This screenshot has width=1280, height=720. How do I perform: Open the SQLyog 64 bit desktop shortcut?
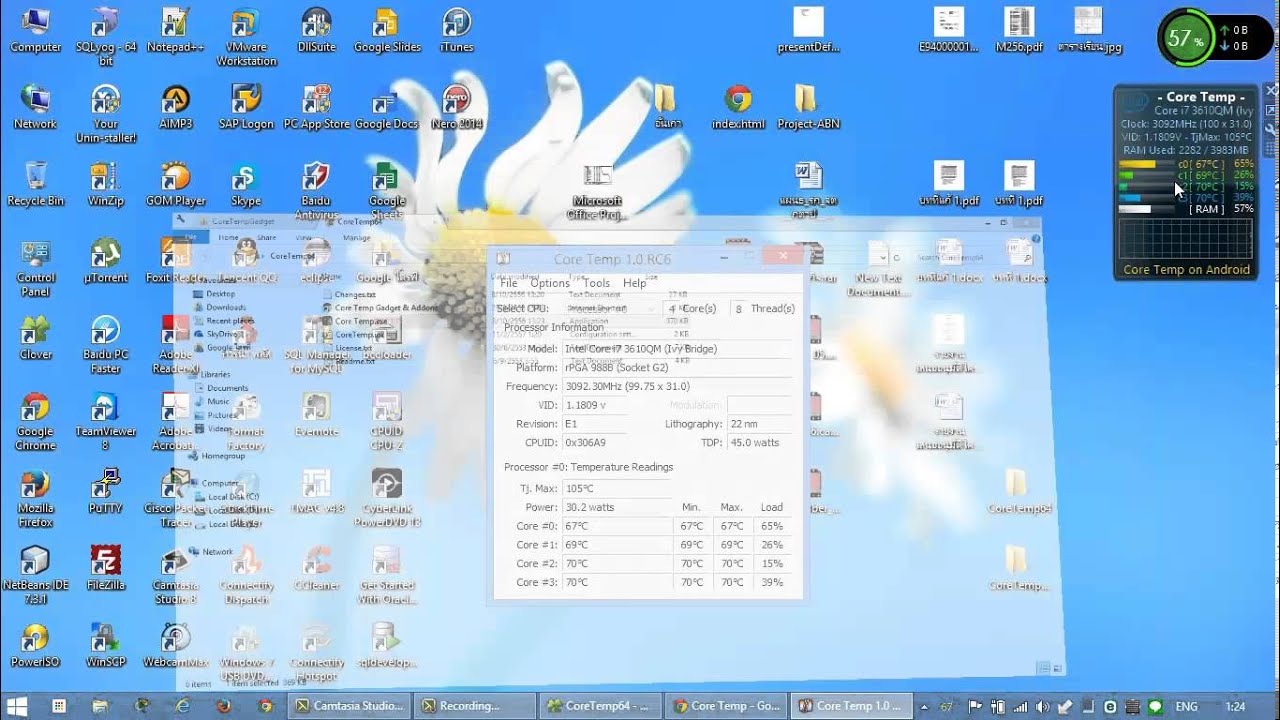click(x=105, y=38)
